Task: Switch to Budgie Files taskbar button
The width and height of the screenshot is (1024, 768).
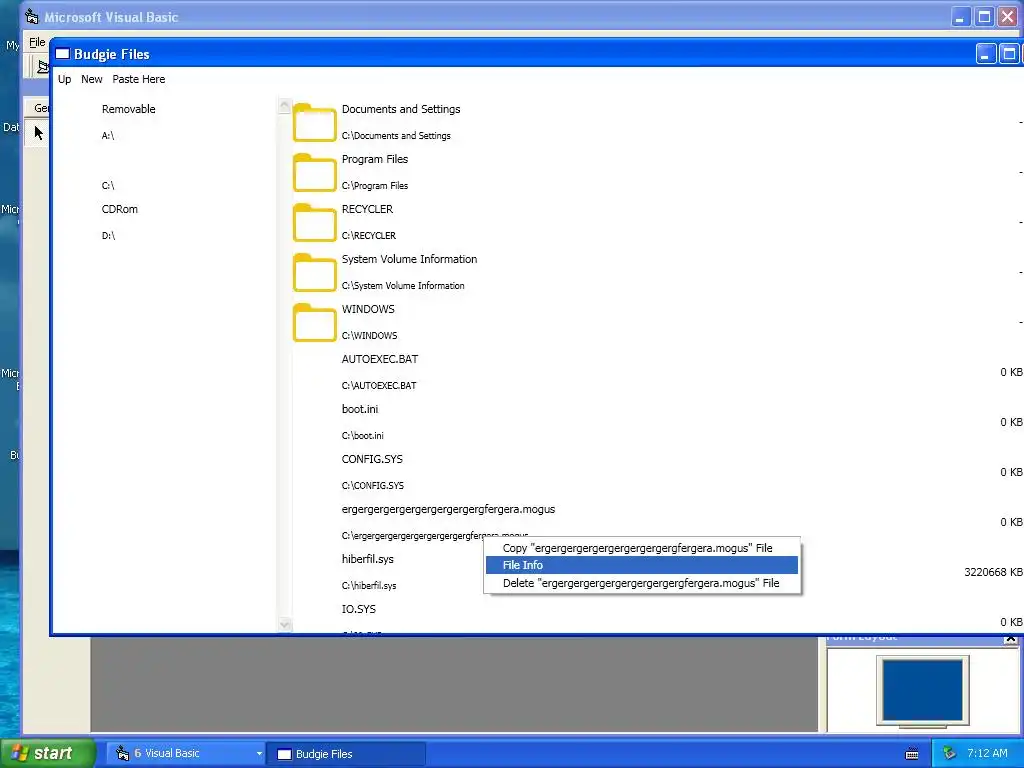Action: click(x=347, y=754)
